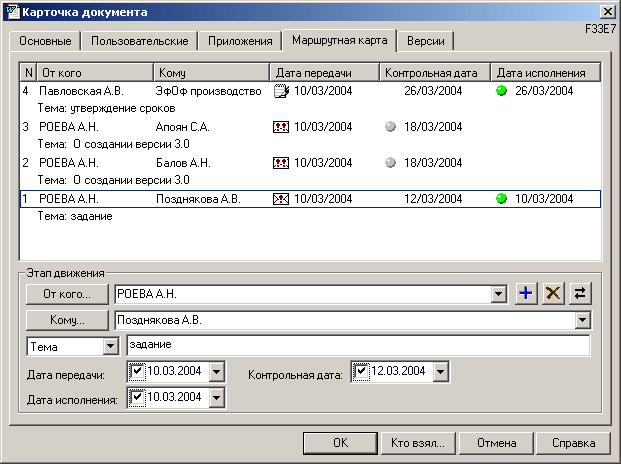
Task: Click the green status dot for 26/03/2004
Action: [x=502, y=91]
